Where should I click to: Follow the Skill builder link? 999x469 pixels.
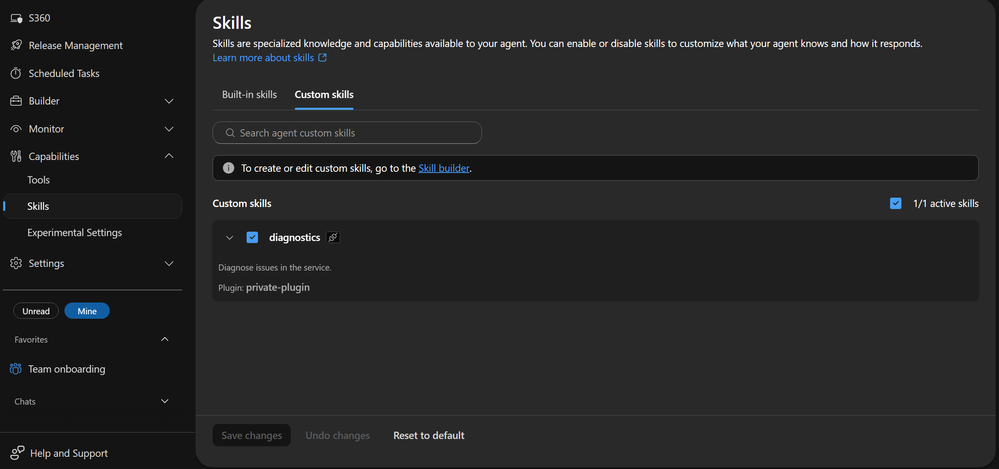tap(444, 168)
